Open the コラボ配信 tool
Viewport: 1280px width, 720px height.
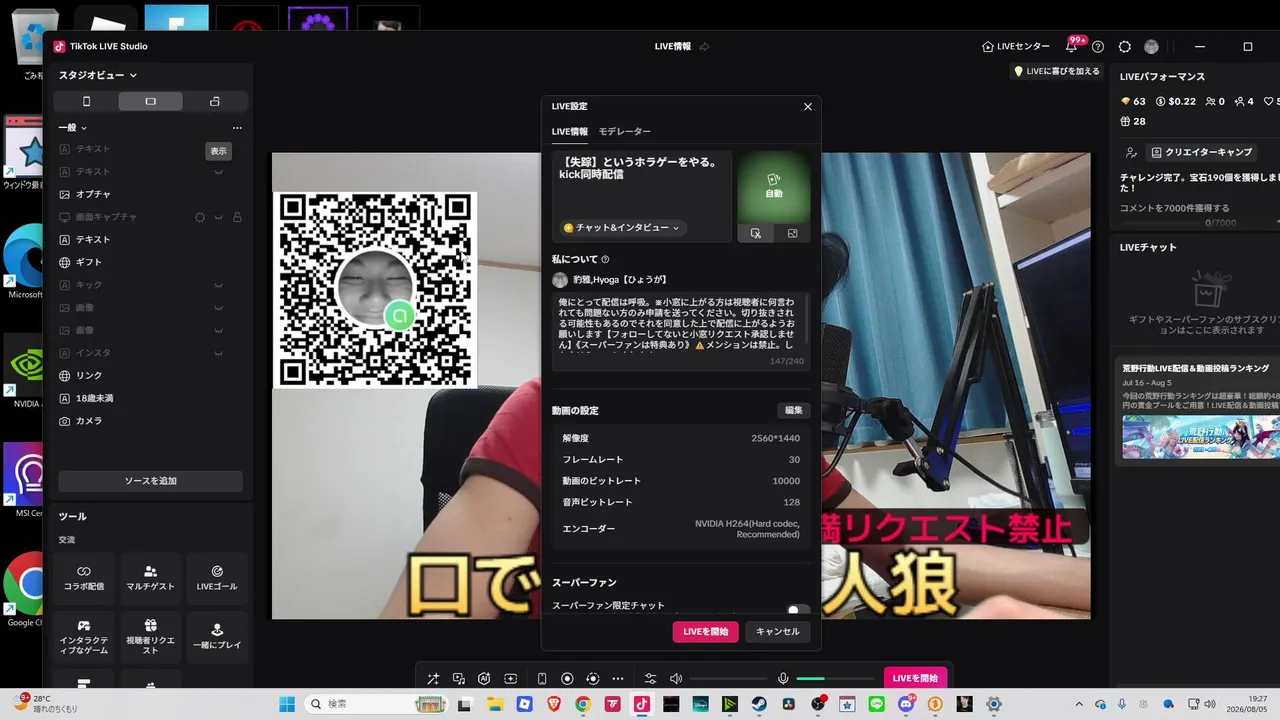84,578
